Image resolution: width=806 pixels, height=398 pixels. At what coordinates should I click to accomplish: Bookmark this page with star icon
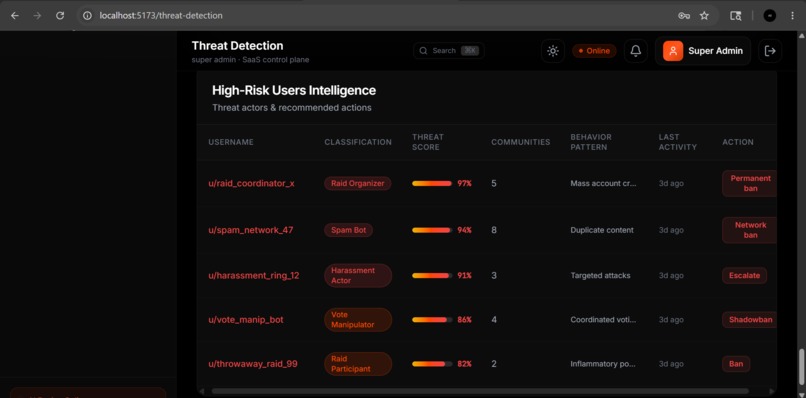(x=704, y=15)
